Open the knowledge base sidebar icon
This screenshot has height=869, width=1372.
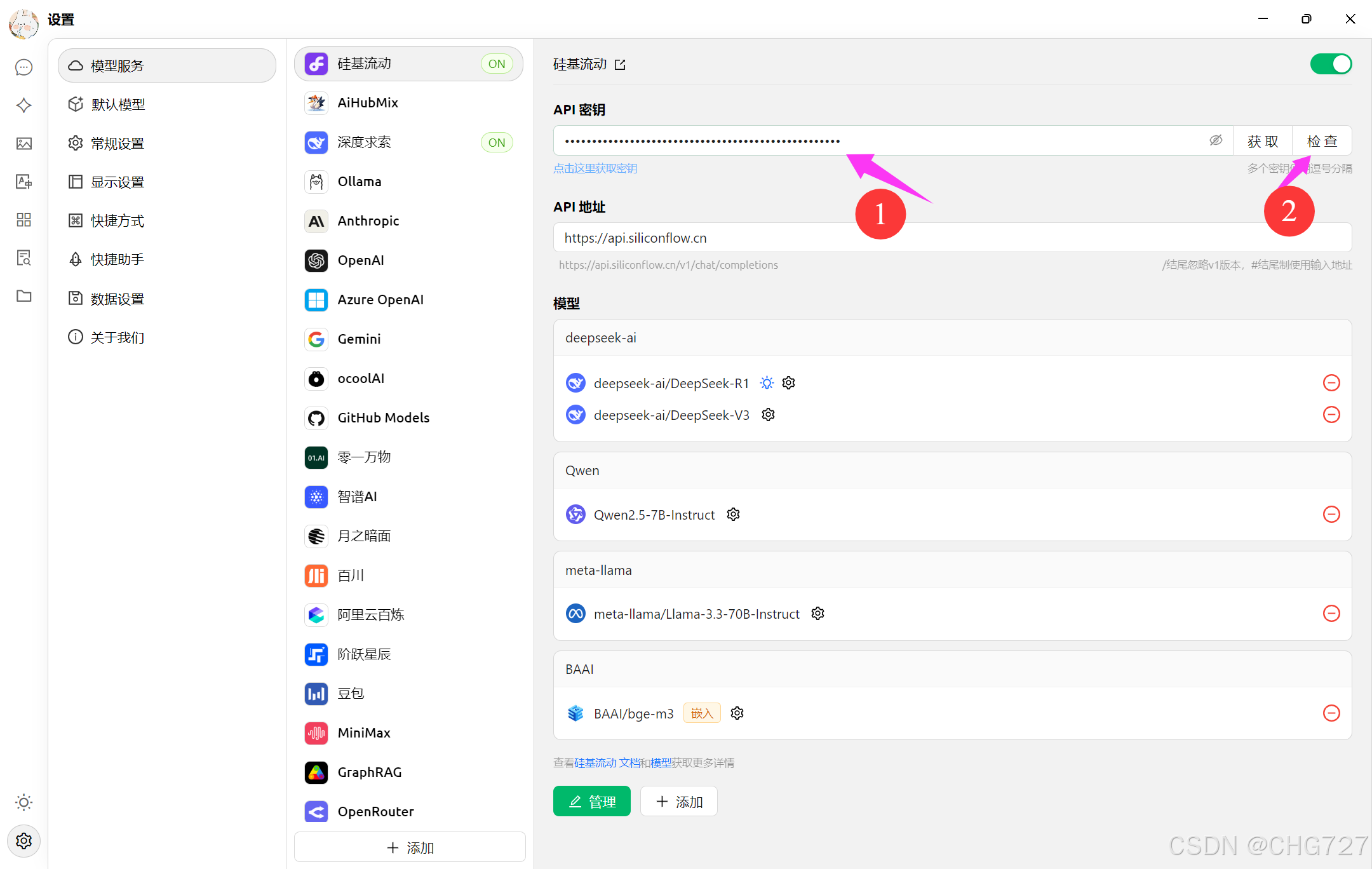[x=24, y=258]
